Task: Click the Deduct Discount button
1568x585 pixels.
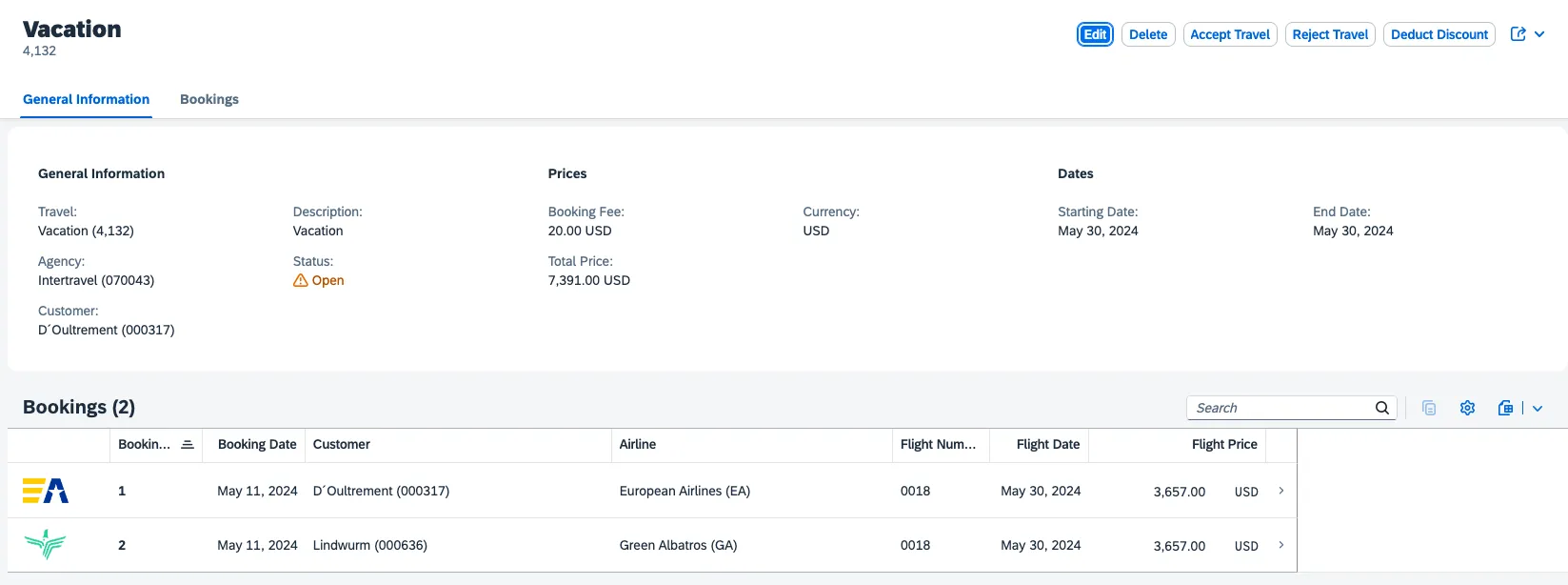Action: point(1439,34)
